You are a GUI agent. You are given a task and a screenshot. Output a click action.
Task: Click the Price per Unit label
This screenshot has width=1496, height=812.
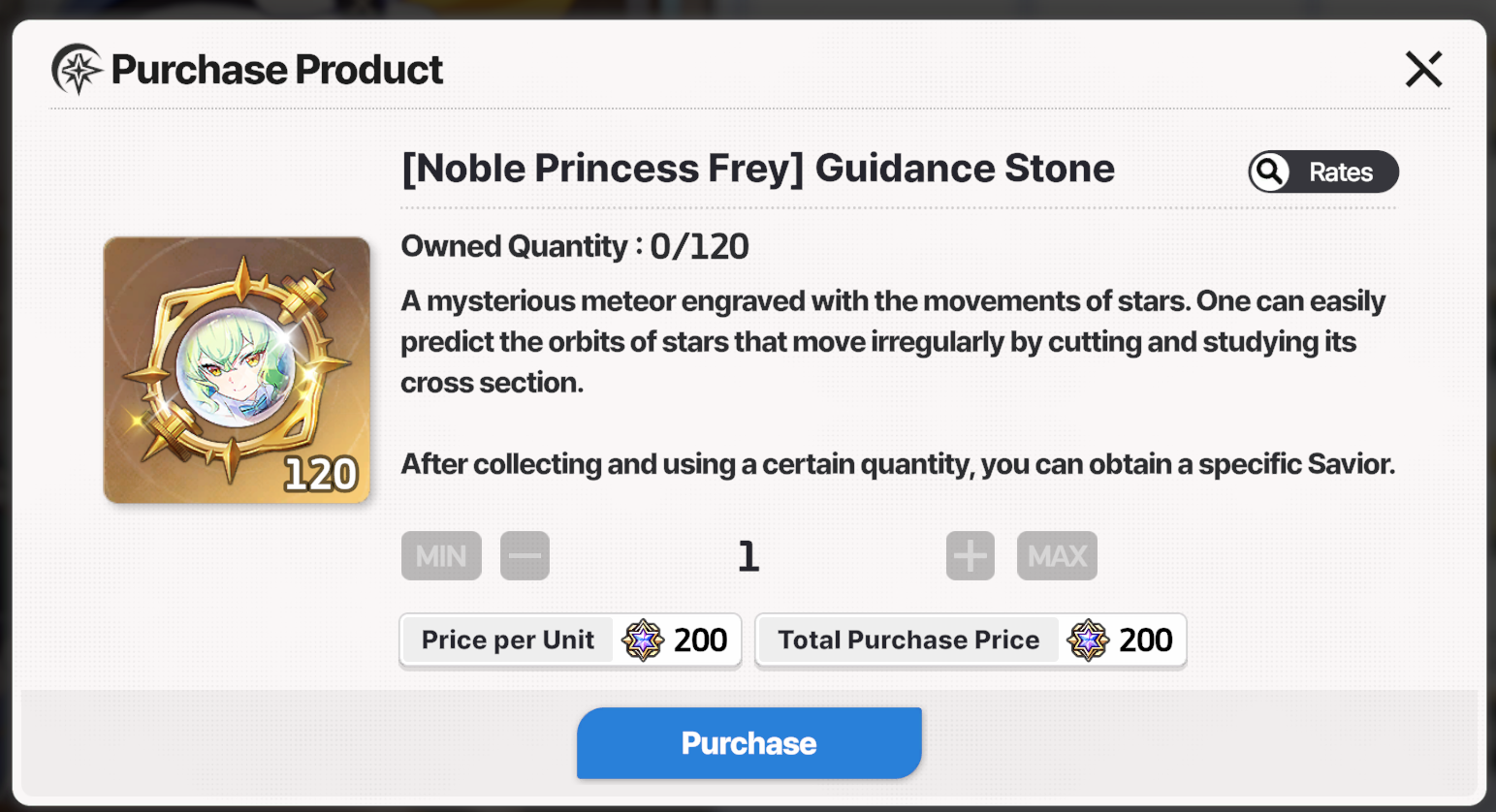[508, 640]
